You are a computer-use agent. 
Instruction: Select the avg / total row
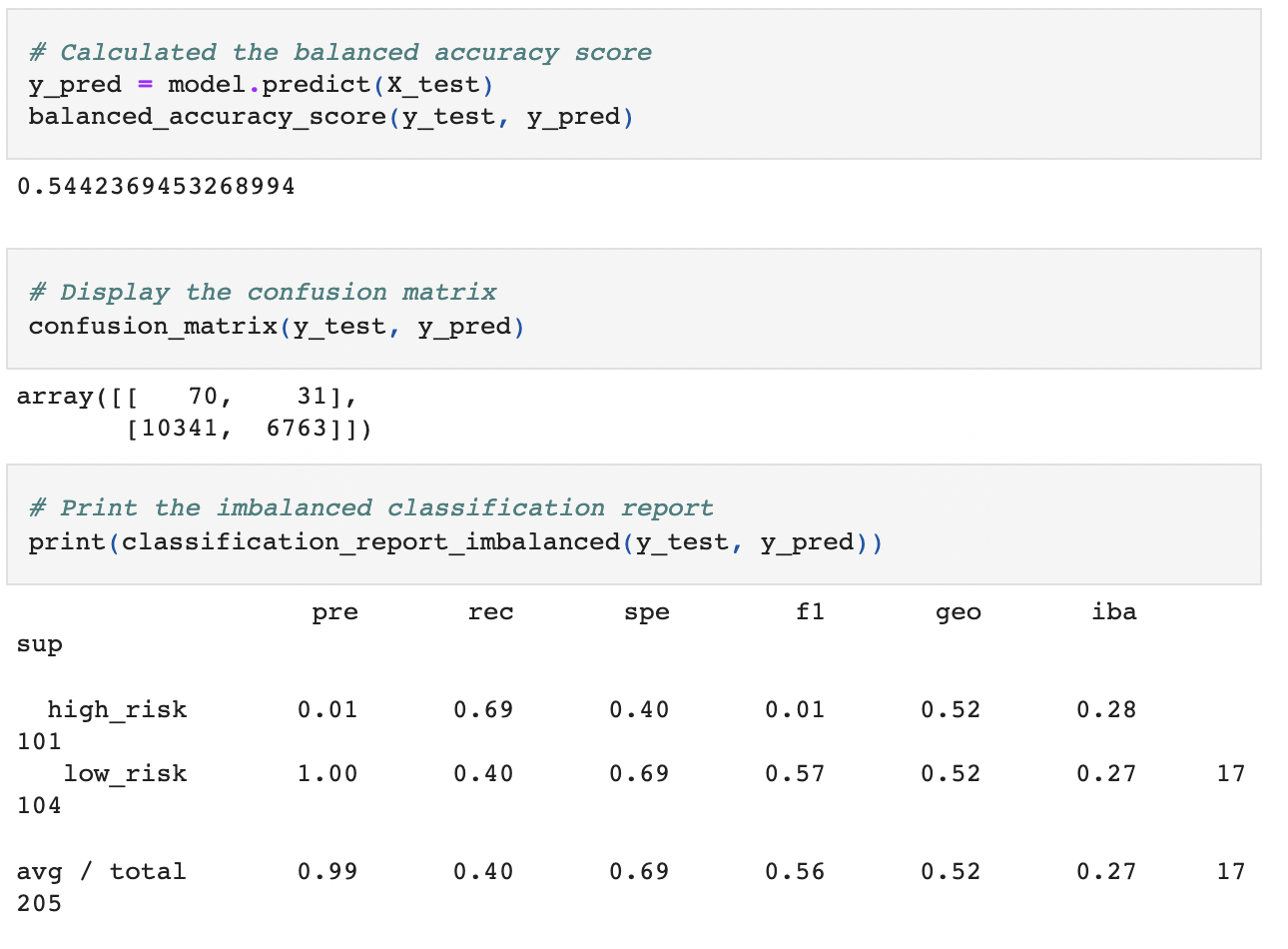(x=103, y=871)
